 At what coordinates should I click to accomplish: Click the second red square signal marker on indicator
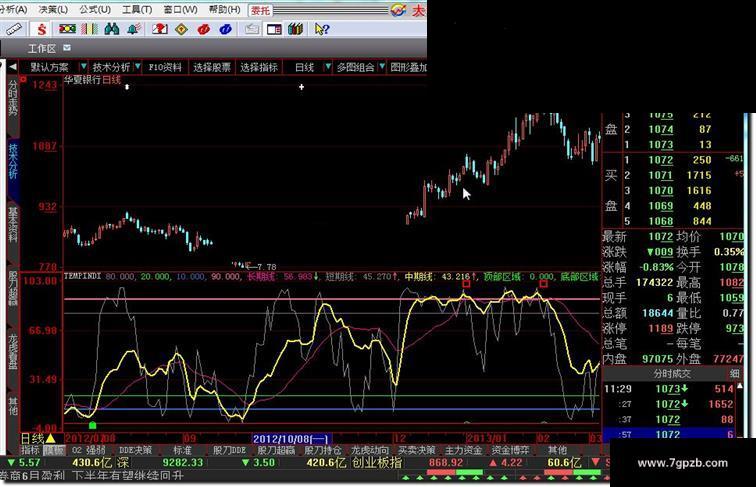click(543, 284)
